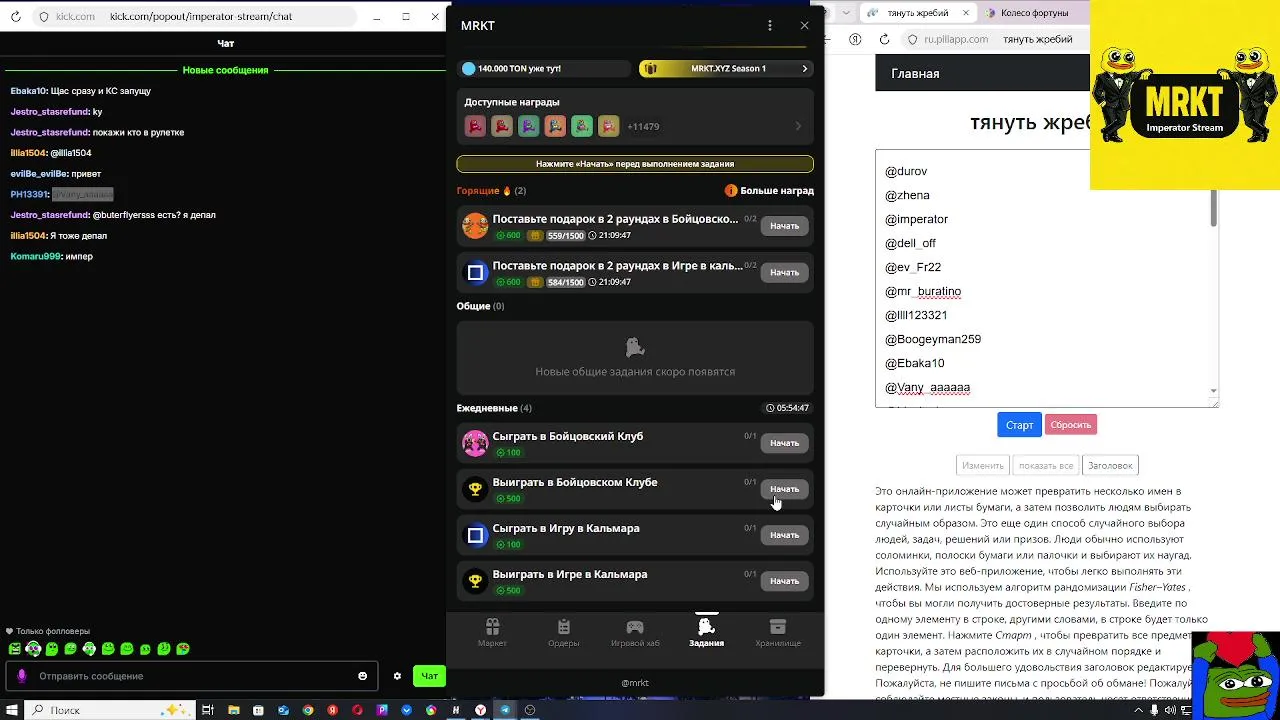Open Главная link in page navbar
Image resolution: width=1280 pixels, height=720 pixels.
915,73
